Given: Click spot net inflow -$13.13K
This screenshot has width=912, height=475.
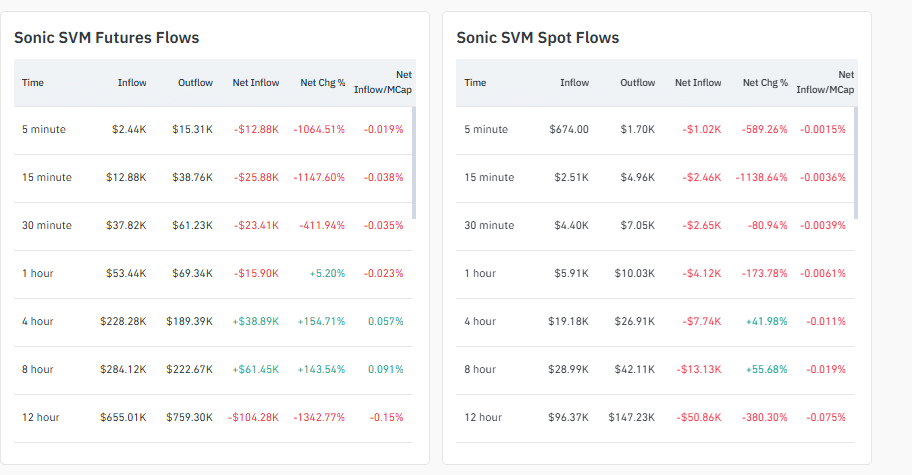Looking at the screenshot, I should pyautogui.click(x=699, y=369).
